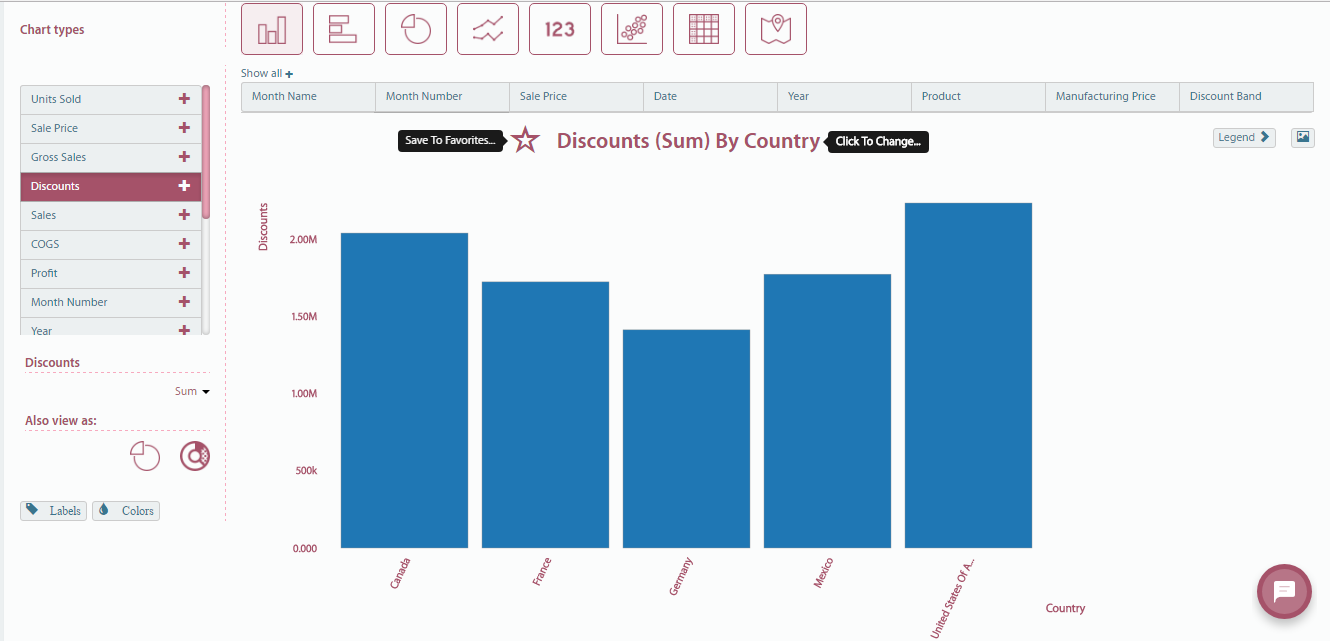Select Month Number dimension column
1330x641 pixels.
click(x=442, y=97)
